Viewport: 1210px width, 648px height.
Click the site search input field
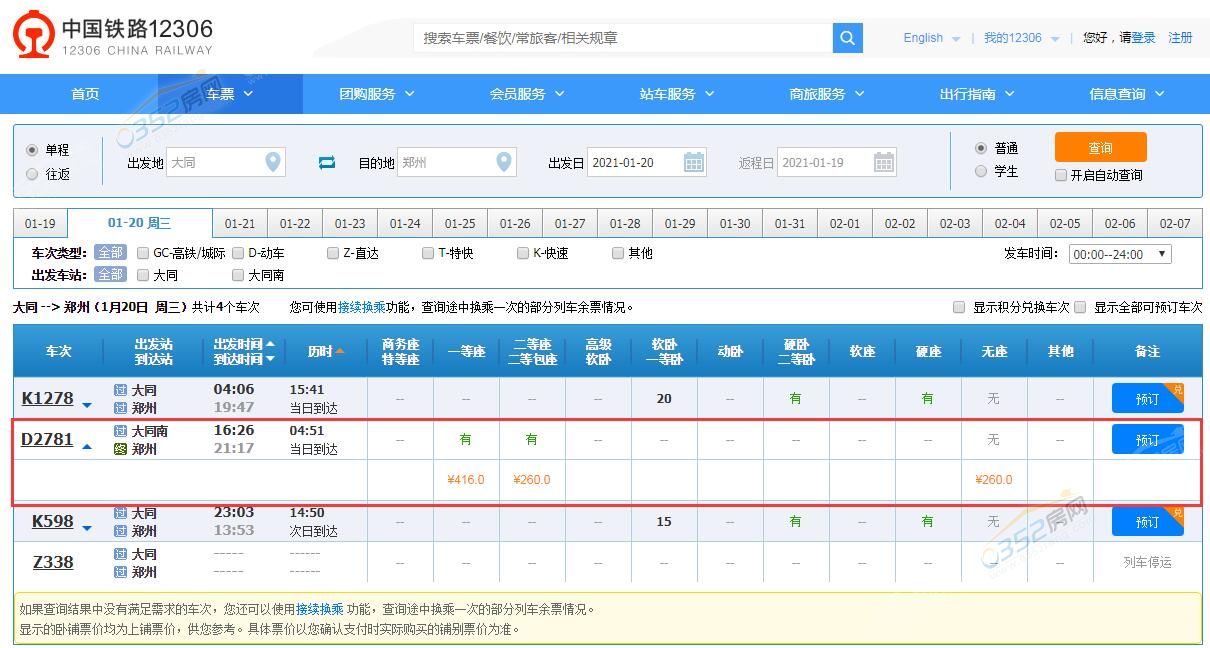point(622,38)
